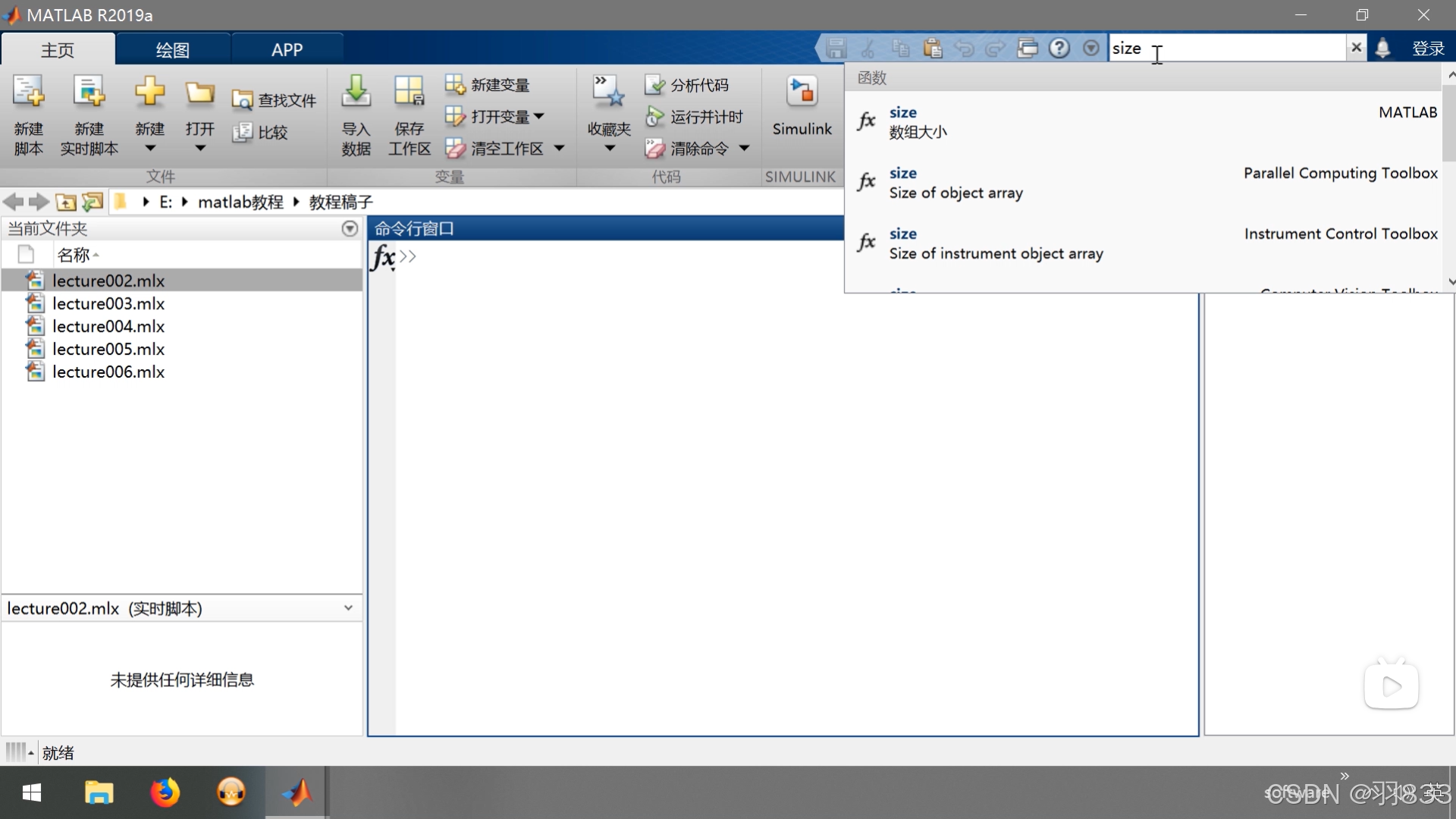Image resolution: width=1456 pixels, height=819 pixels.
Task: Click the Sign In (登录) button
Action: point(1427,49)
